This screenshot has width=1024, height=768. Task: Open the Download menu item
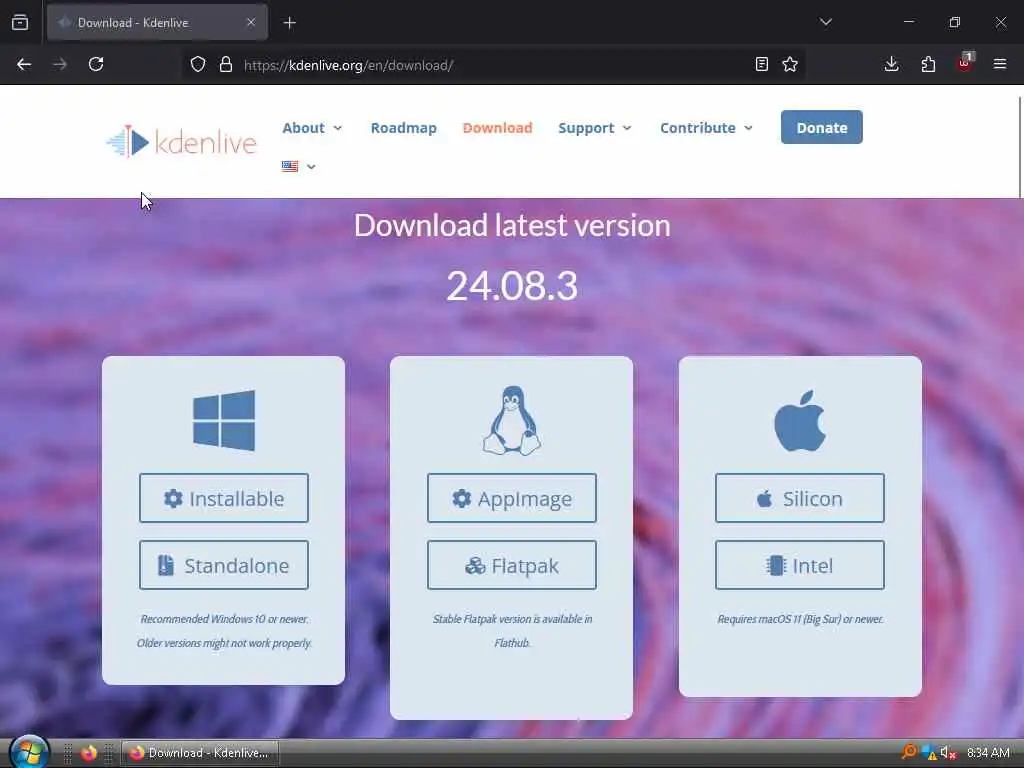click(x=498, y=128)
